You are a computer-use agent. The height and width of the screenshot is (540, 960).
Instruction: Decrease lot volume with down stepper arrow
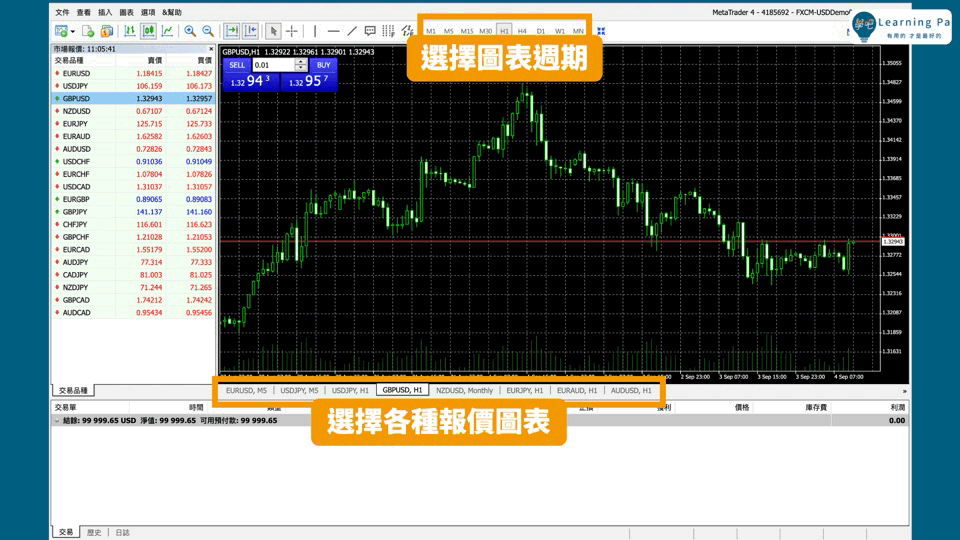[301, 68]
